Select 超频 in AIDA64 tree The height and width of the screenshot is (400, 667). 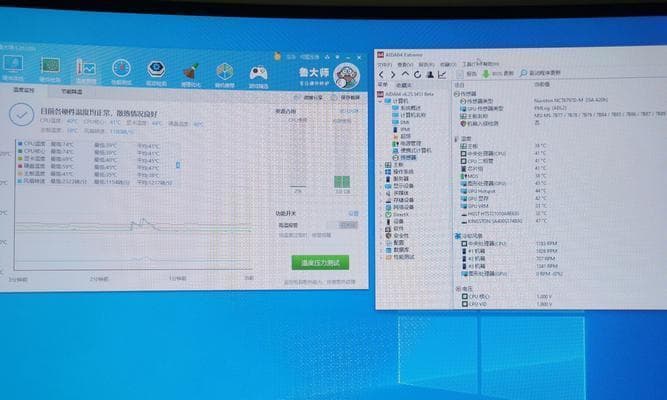tap(402, 136)
